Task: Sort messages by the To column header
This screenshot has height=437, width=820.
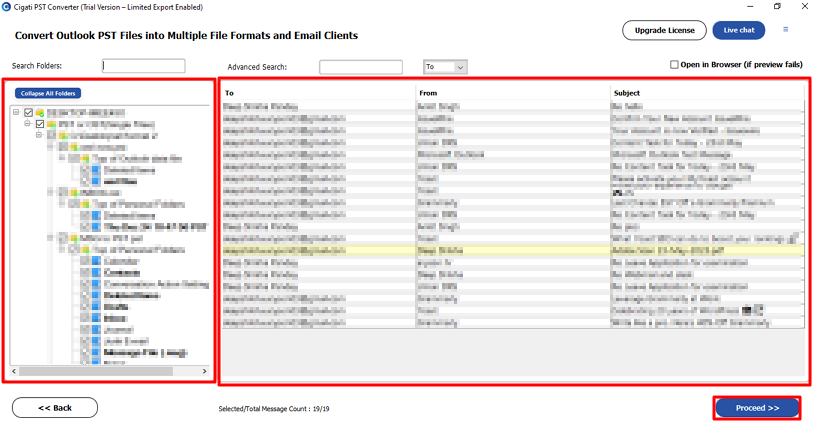Action: 230,93
